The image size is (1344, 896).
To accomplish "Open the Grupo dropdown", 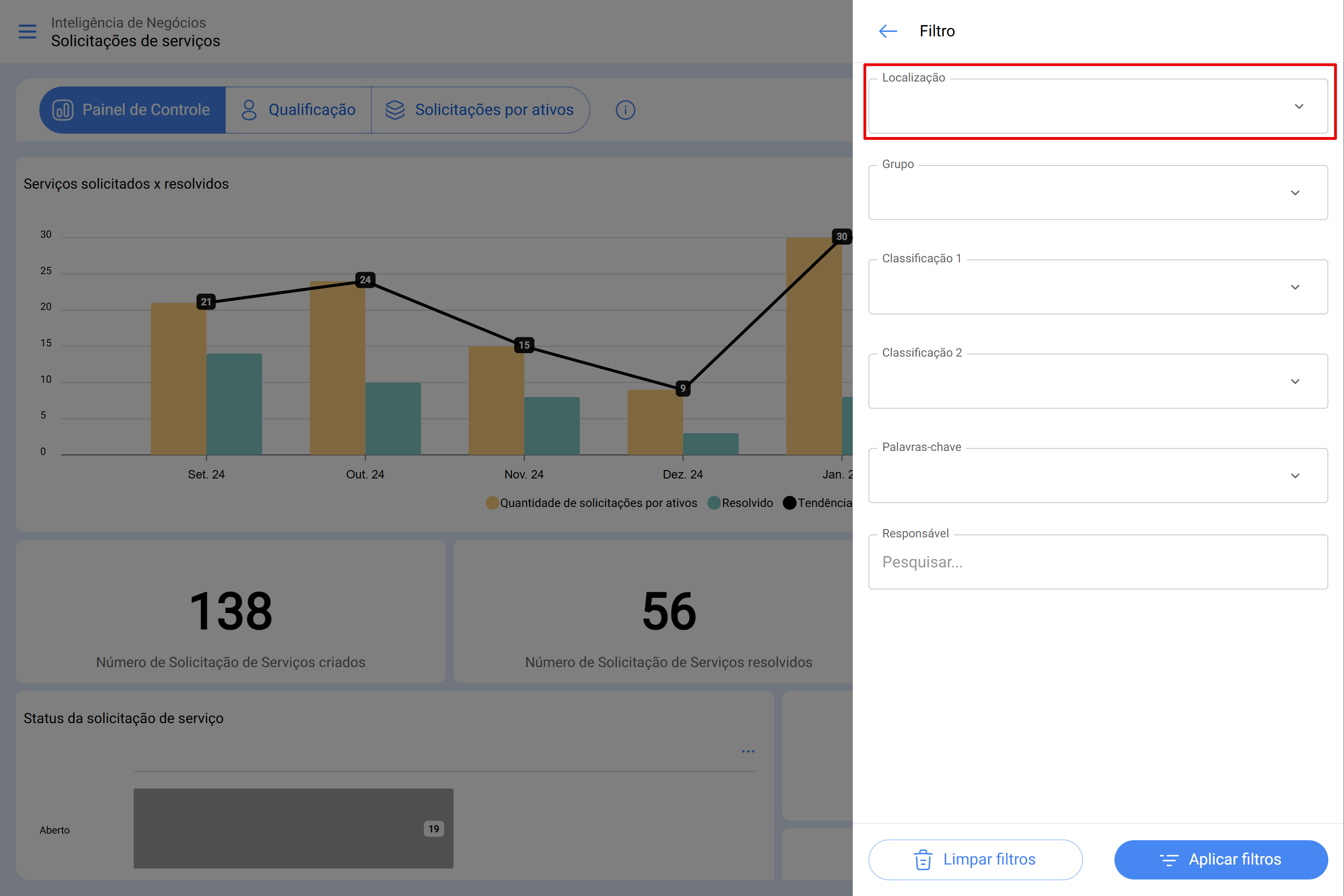I will [x=1098, y=193].
